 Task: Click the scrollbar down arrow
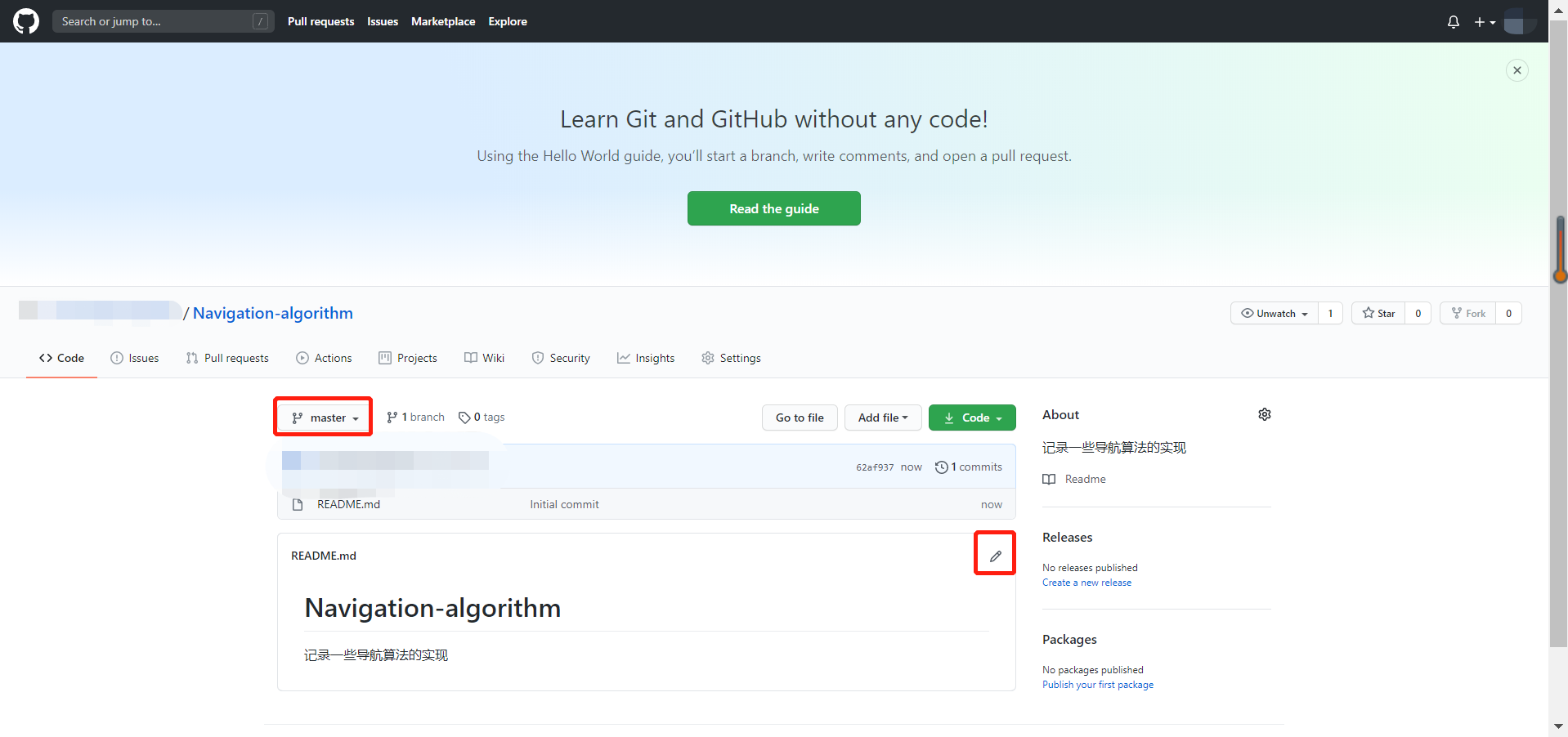pos(1559,726)
